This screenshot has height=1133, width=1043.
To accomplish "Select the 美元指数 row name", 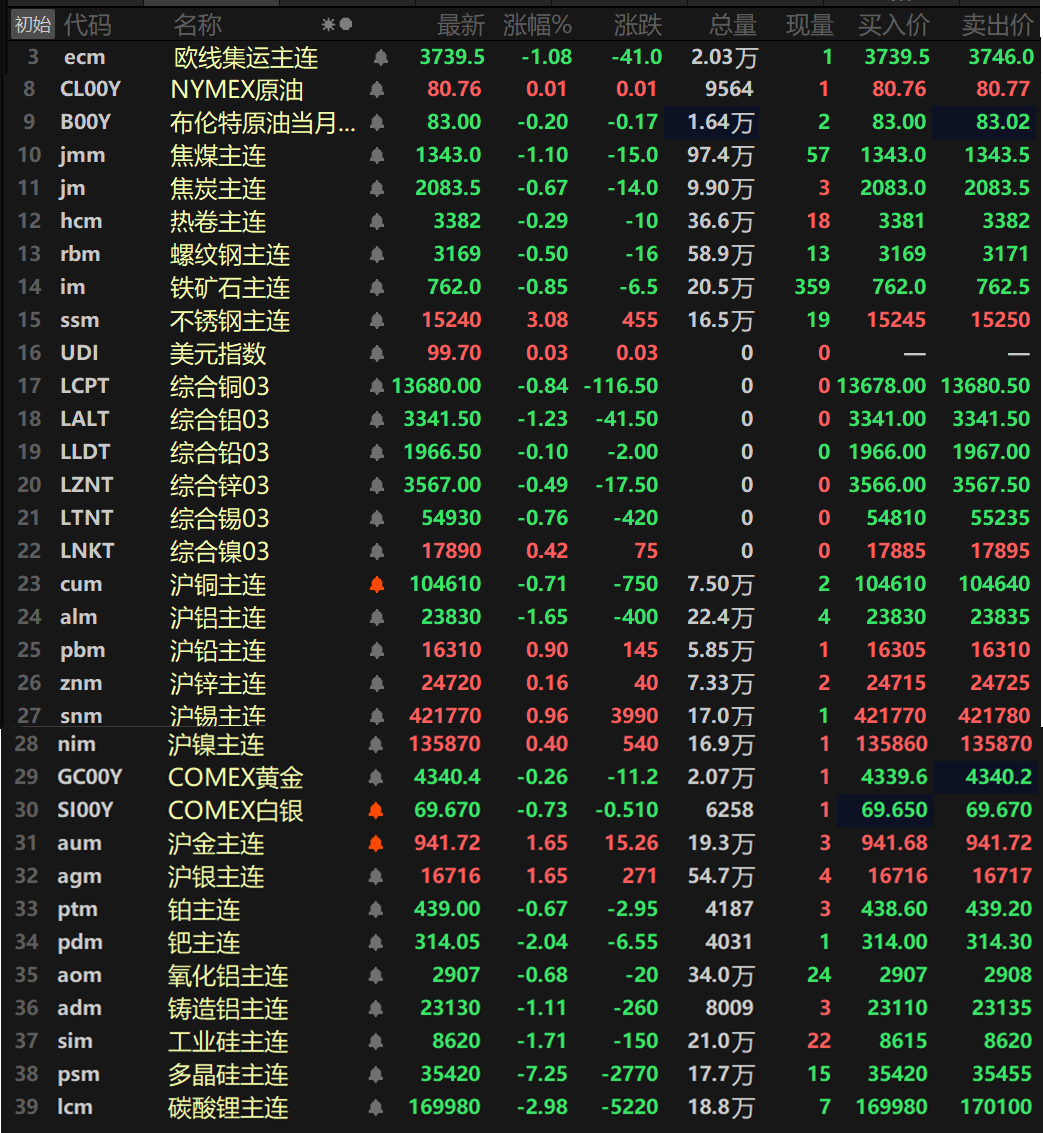I will (218, 354).
